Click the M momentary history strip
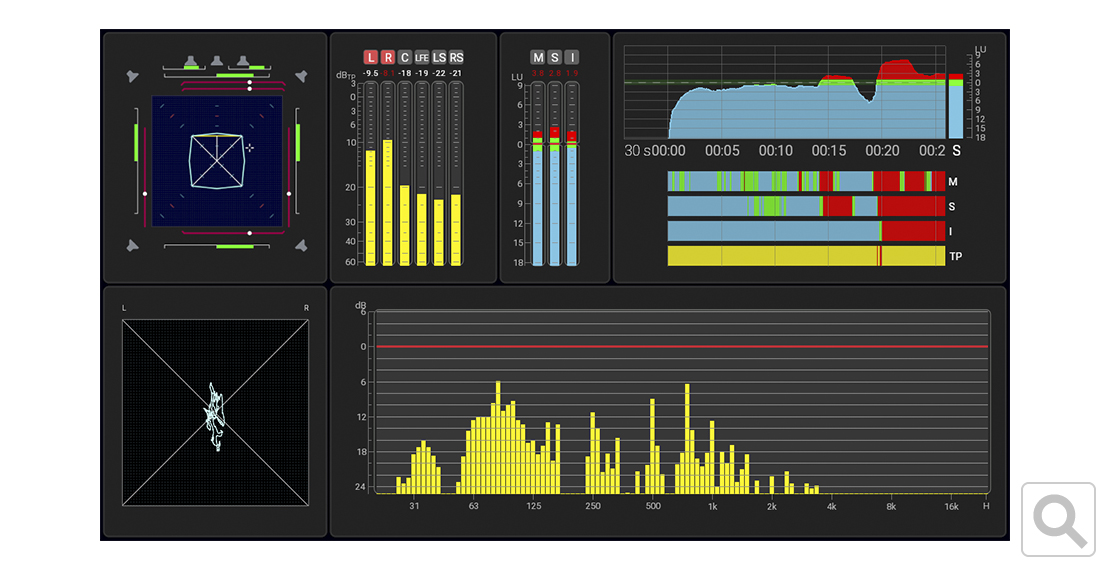The height and width of the screenshot is (570, 1110). [x=806, y=181]
